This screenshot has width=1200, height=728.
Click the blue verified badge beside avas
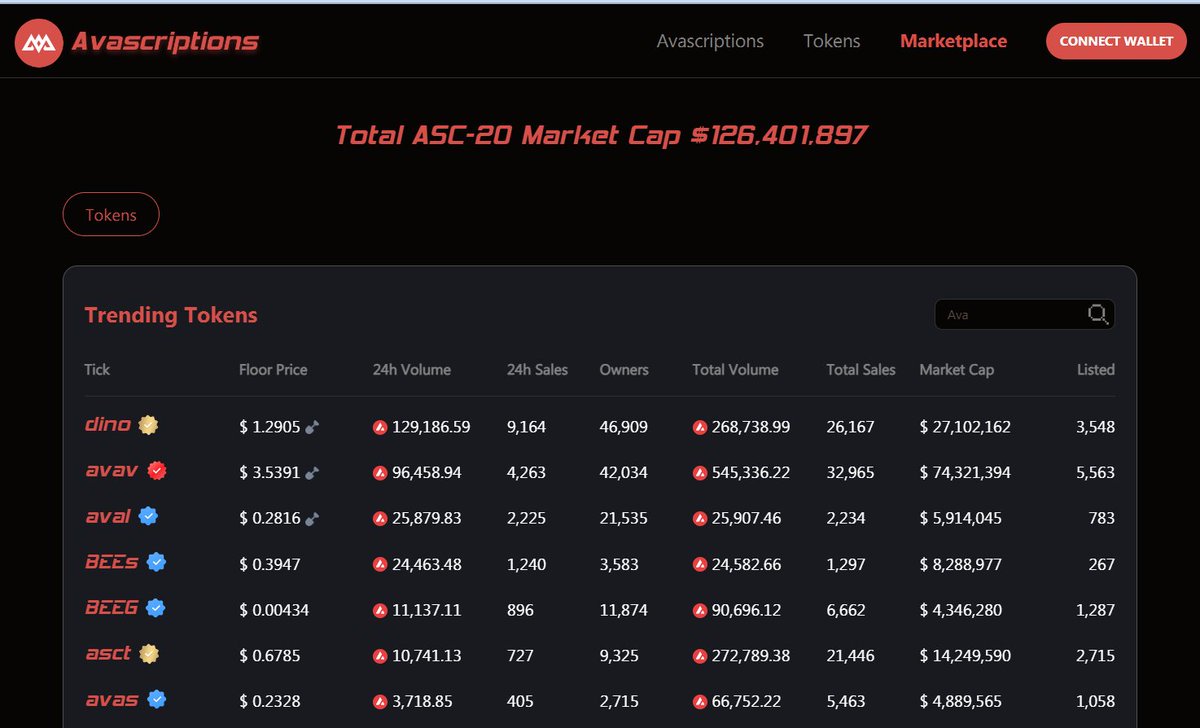tap(156, 699)
